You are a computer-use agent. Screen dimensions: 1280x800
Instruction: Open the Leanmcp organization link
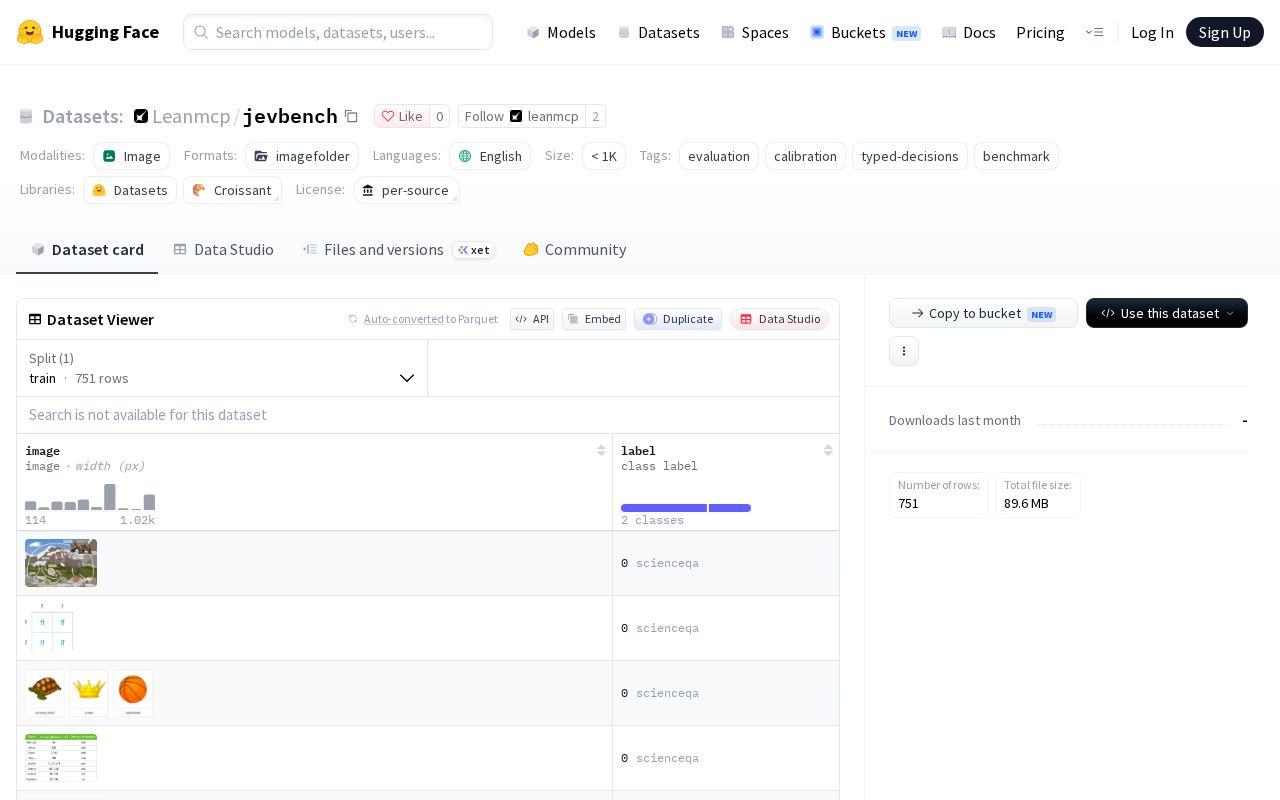pos(191,116)
